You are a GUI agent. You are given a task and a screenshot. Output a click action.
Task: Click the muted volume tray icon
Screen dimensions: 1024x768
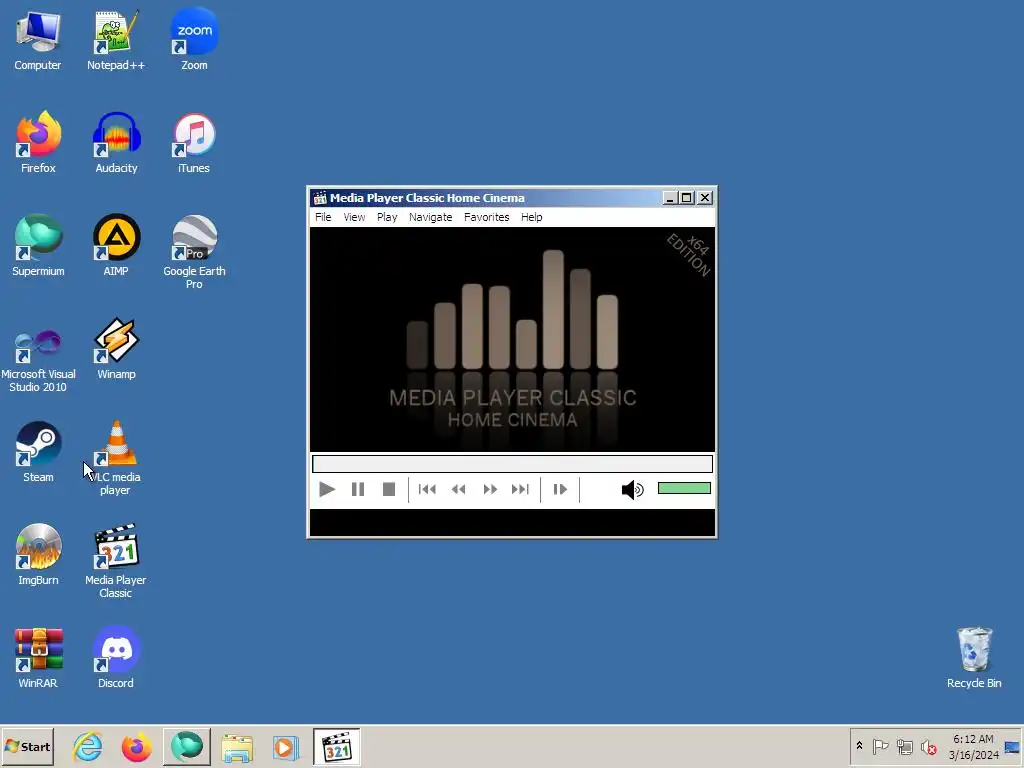tap(928, 746)
